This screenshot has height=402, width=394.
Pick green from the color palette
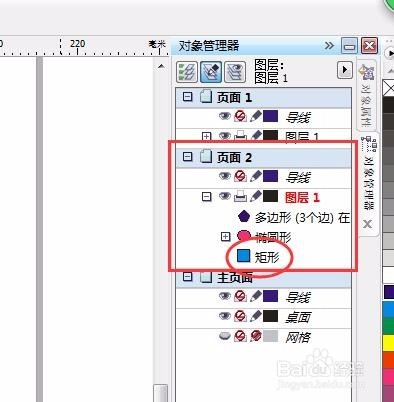click(x=388, y=326)
